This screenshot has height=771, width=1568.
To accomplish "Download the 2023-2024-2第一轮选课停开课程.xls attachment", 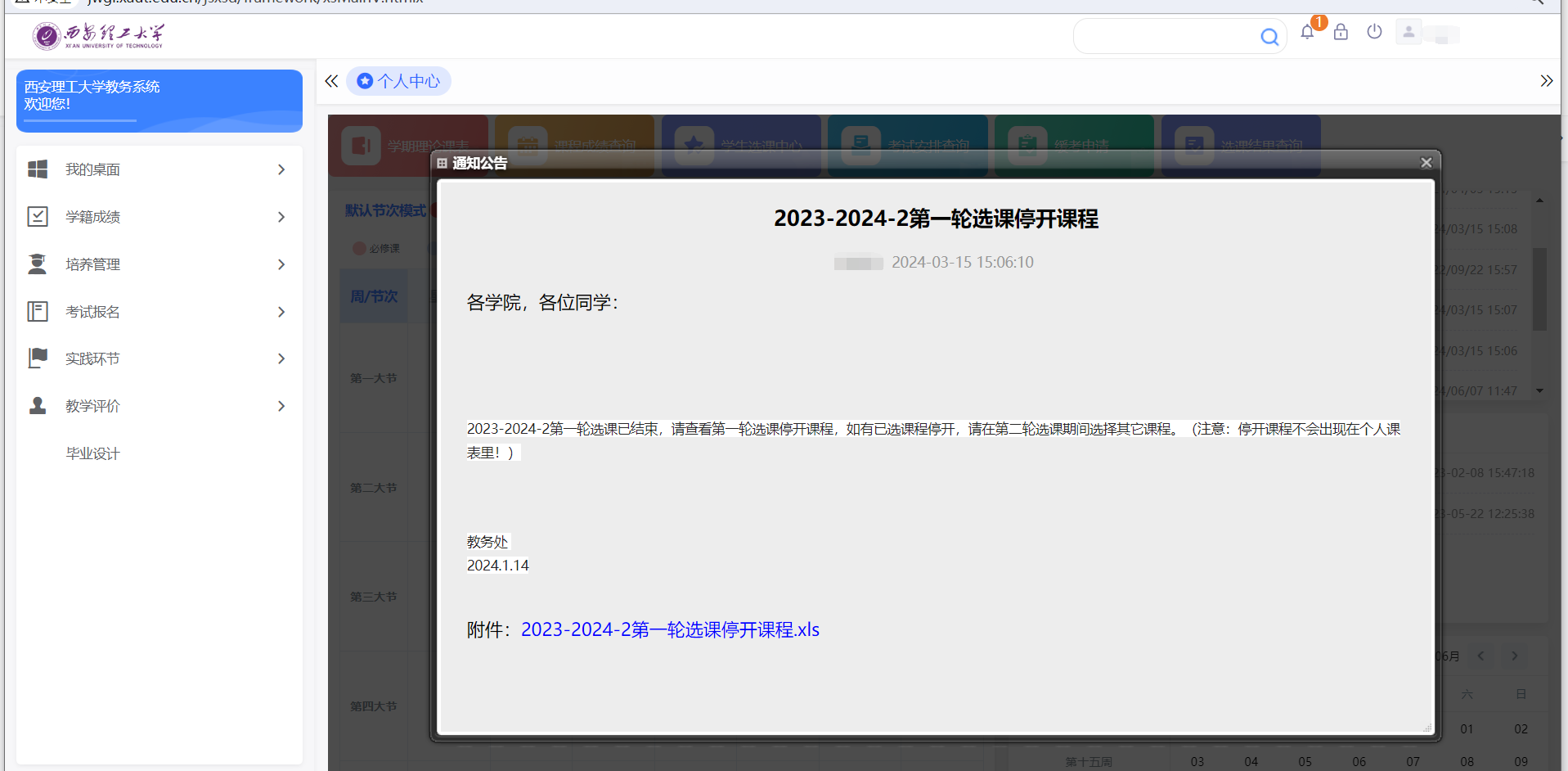I will pyautogui.click(x=670, y=629).
